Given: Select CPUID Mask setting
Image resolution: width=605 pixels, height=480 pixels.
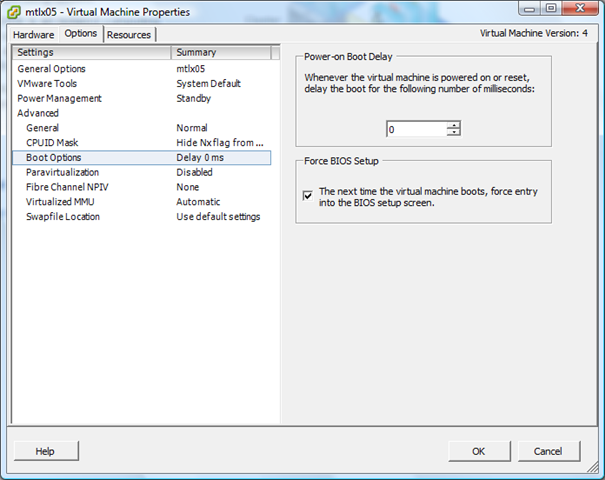Looking at the screenshot, I should click(x=142, y=143).
